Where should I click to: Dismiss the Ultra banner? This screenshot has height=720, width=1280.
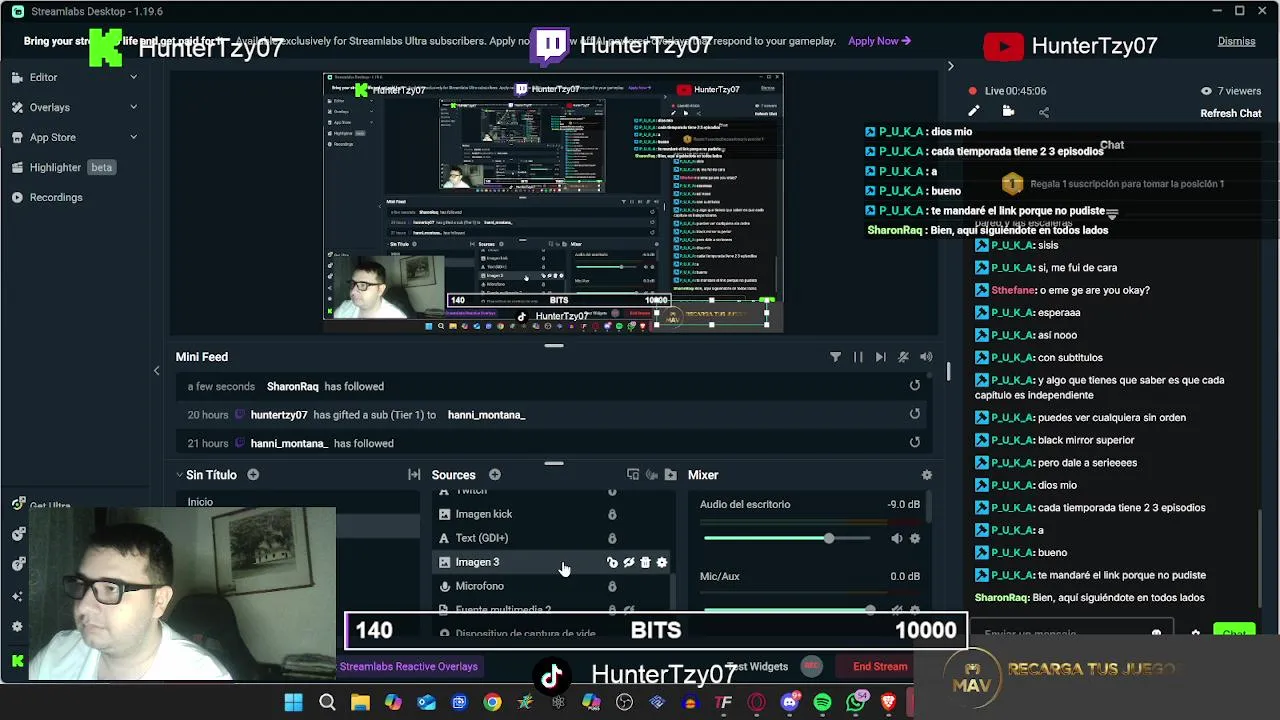[x=1236, y=41]
